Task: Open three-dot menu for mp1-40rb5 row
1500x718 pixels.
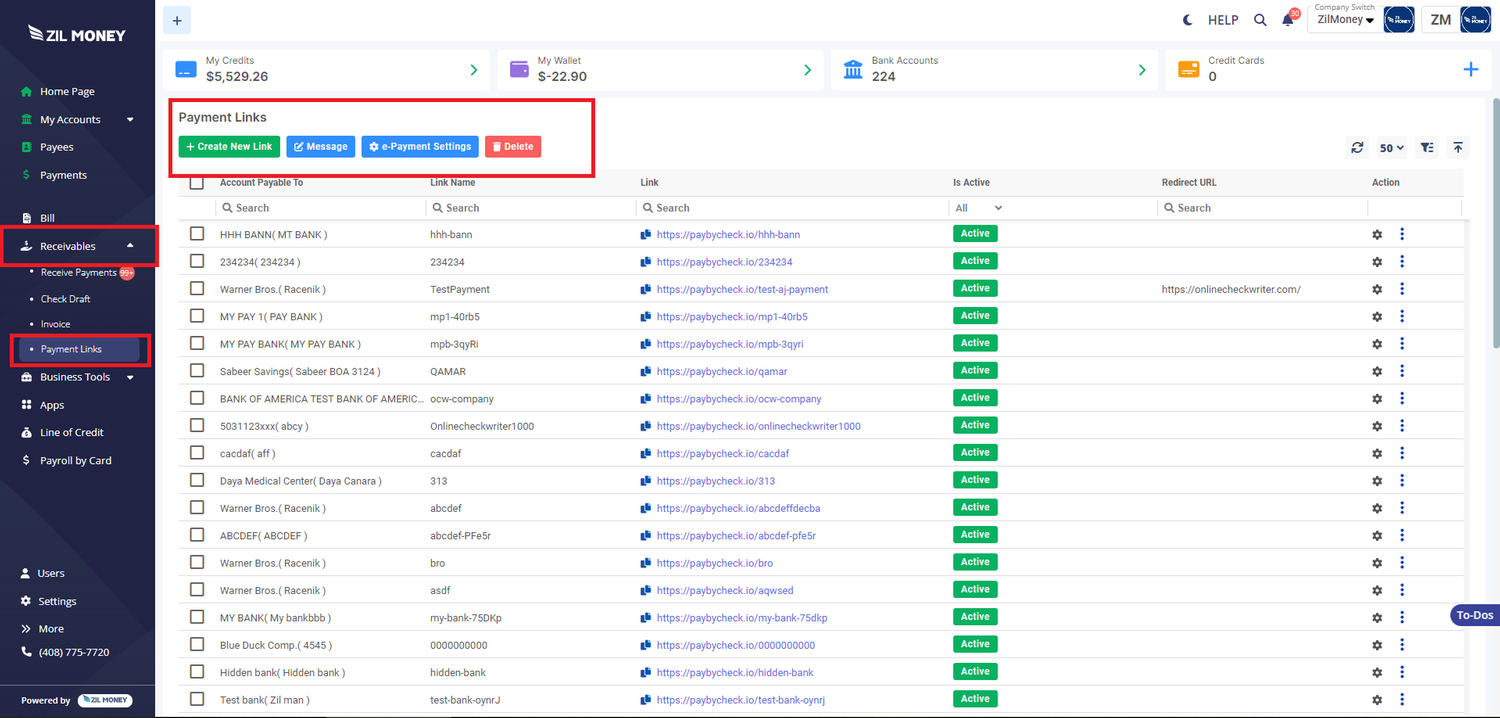Action: (x=1402, y=316)
